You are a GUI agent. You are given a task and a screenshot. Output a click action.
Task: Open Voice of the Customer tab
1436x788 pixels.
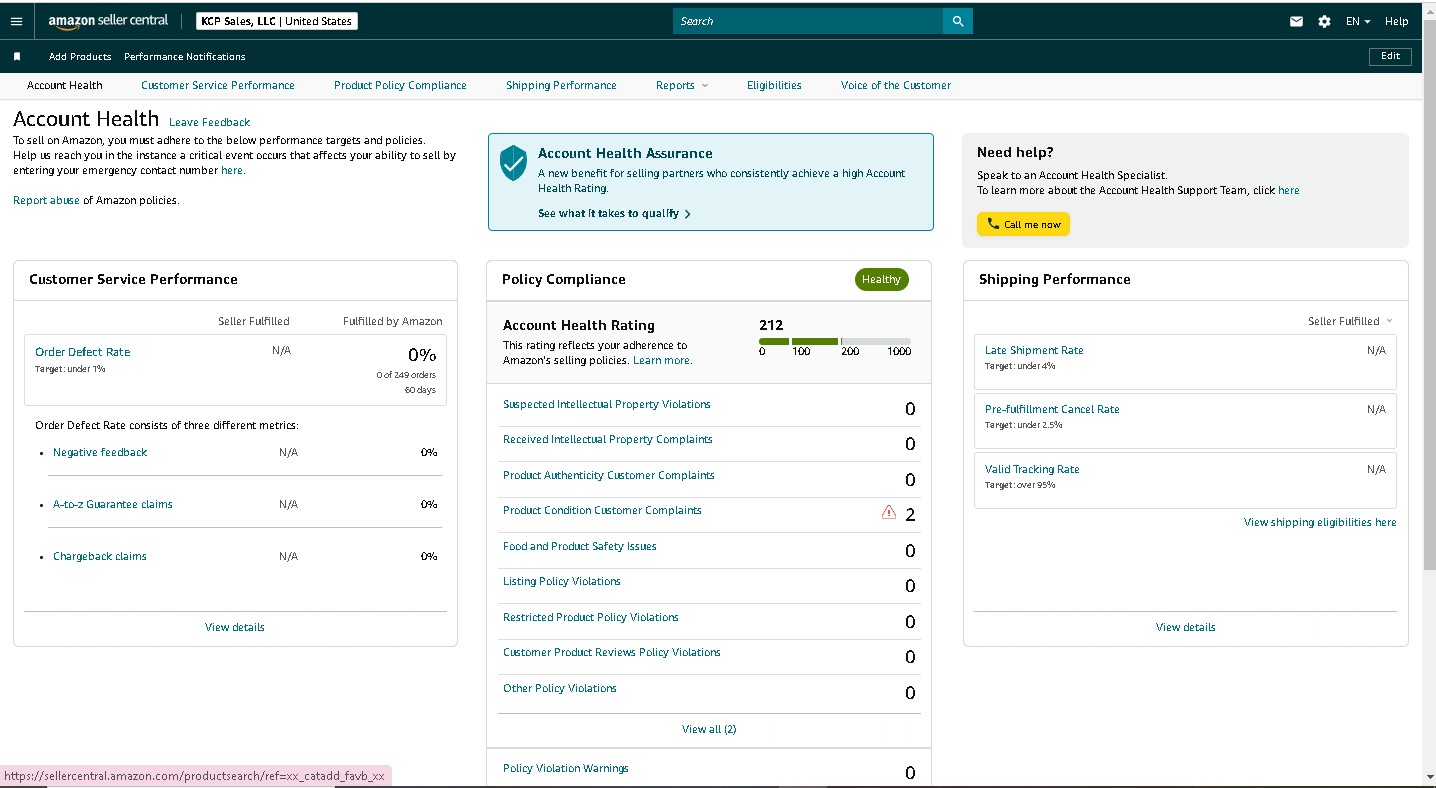click(x=896, y=85)
